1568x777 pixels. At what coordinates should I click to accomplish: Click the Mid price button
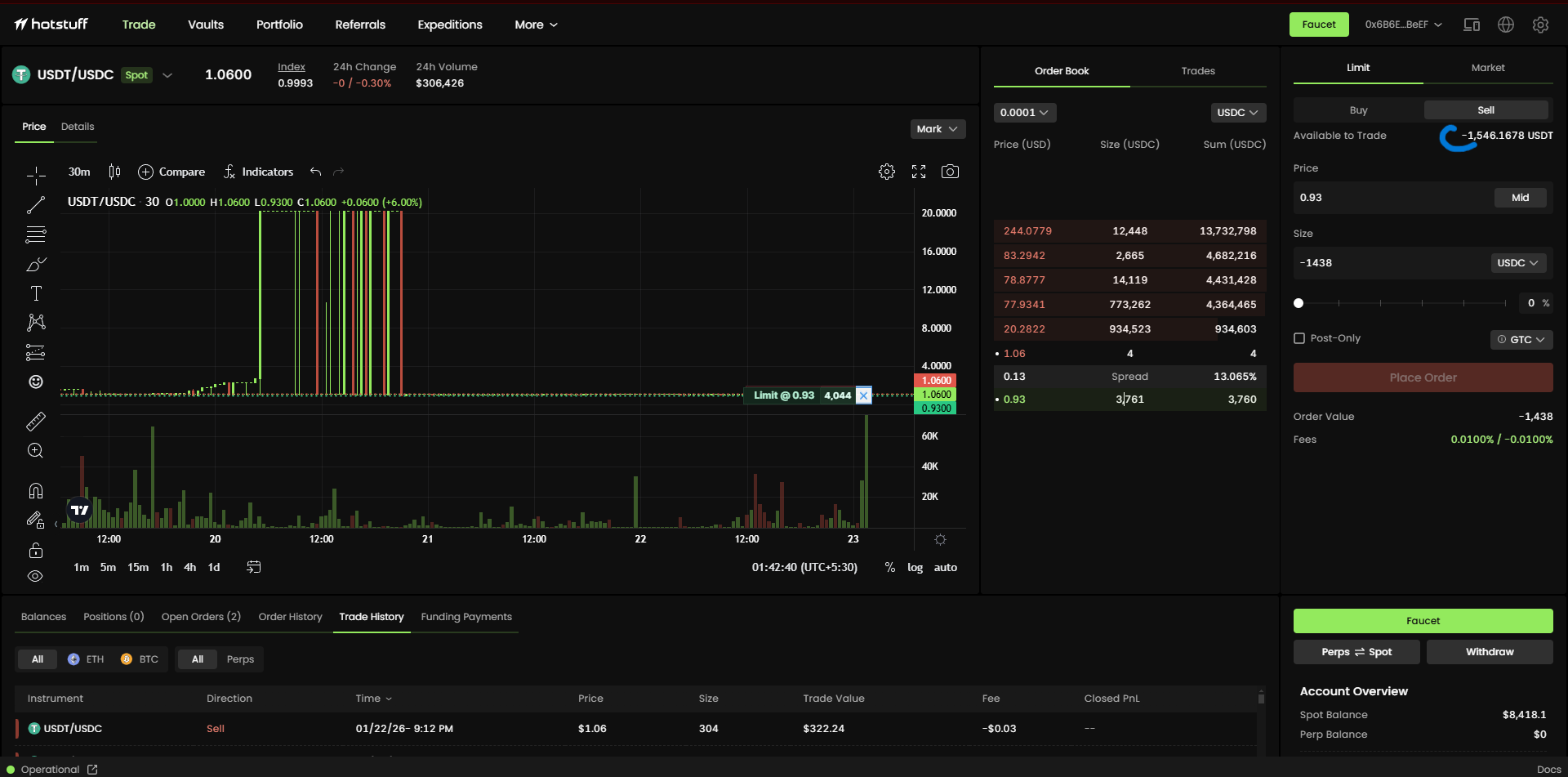point(1520,198)
